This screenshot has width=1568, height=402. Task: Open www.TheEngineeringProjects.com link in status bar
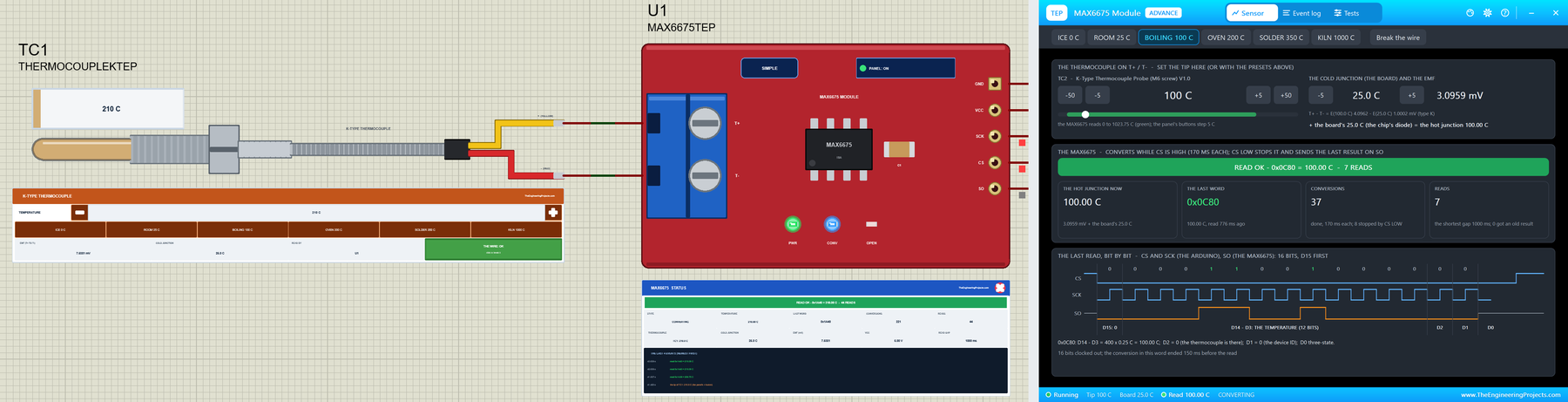point(1511,395)
